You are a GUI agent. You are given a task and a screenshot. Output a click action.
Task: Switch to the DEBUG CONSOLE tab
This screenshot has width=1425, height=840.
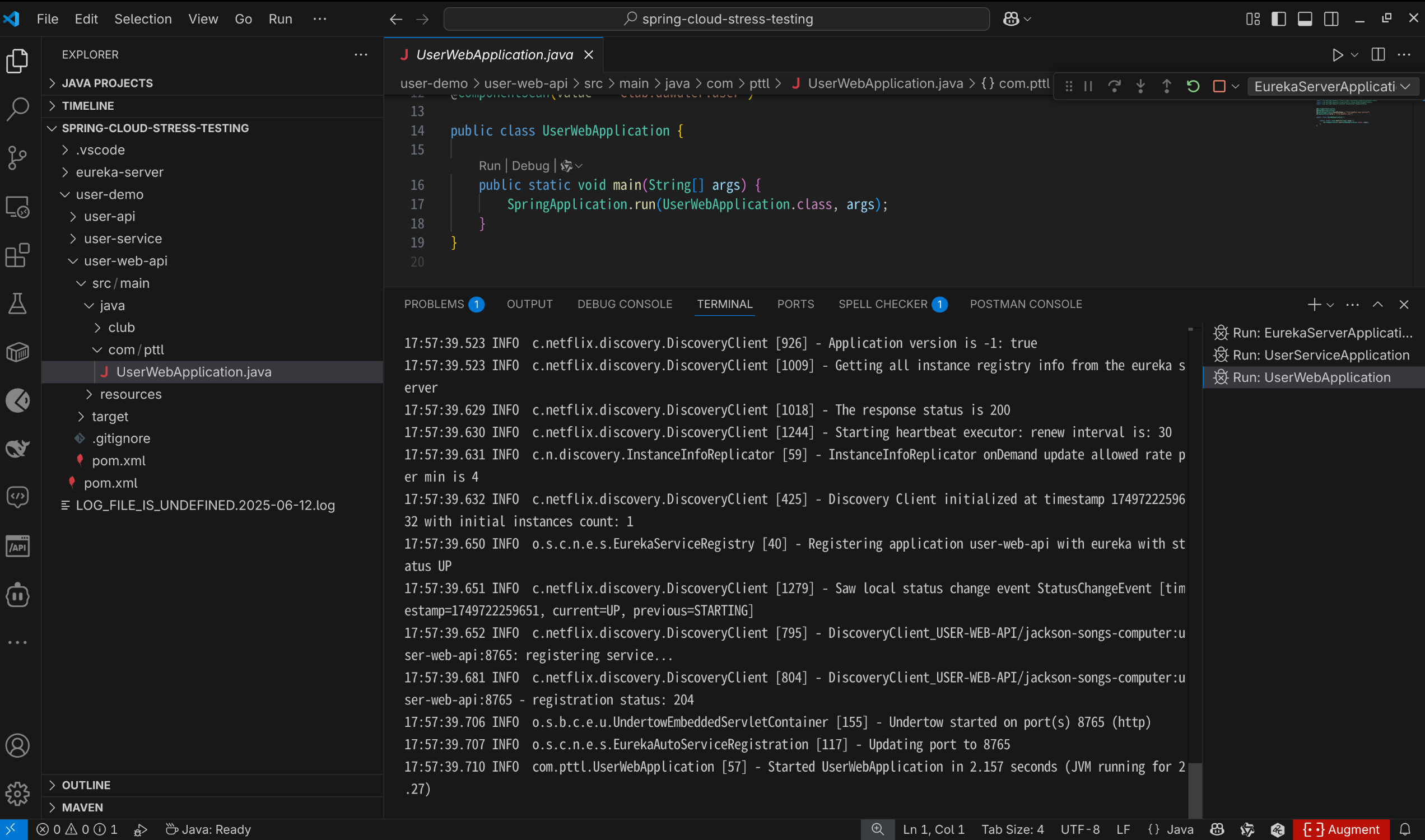point(625,304)
